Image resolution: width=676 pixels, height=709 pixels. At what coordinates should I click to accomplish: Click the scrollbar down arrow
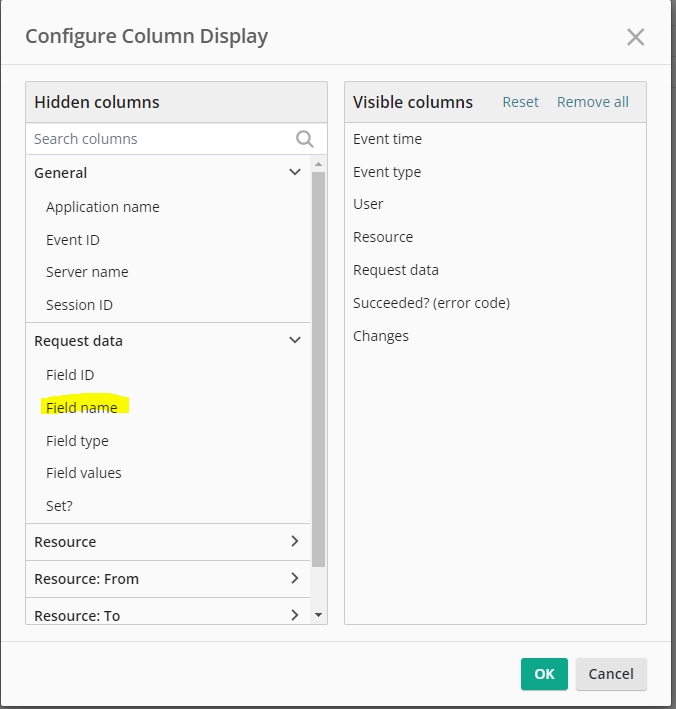[318, 615]
